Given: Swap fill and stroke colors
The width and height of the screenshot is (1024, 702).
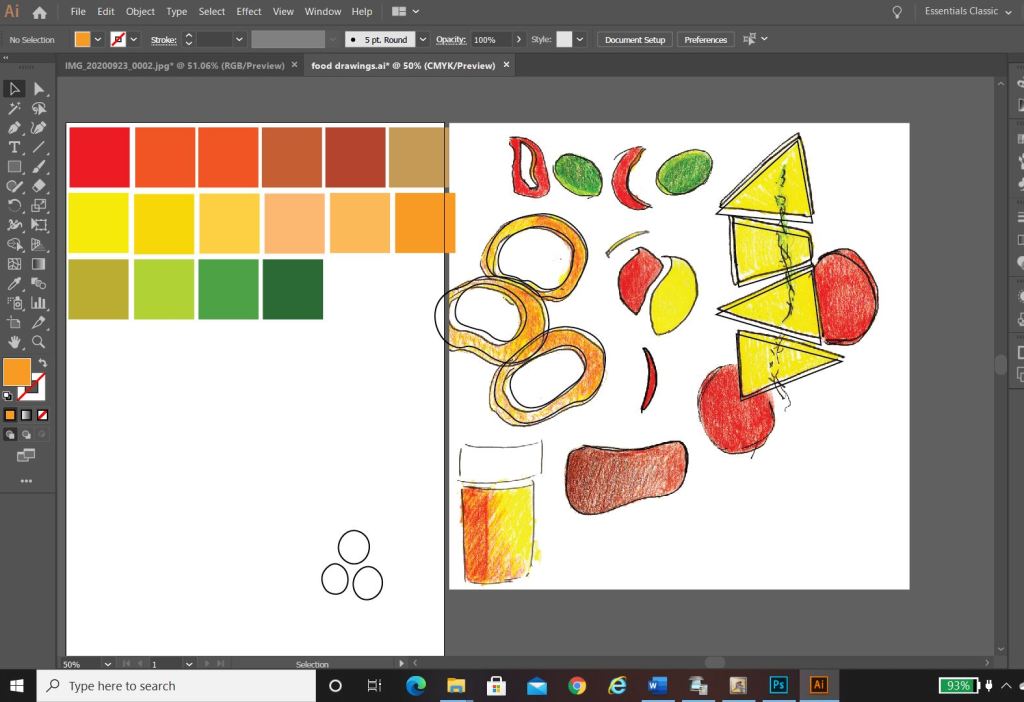Looking at the screenshot, I should tap(42, 363).
